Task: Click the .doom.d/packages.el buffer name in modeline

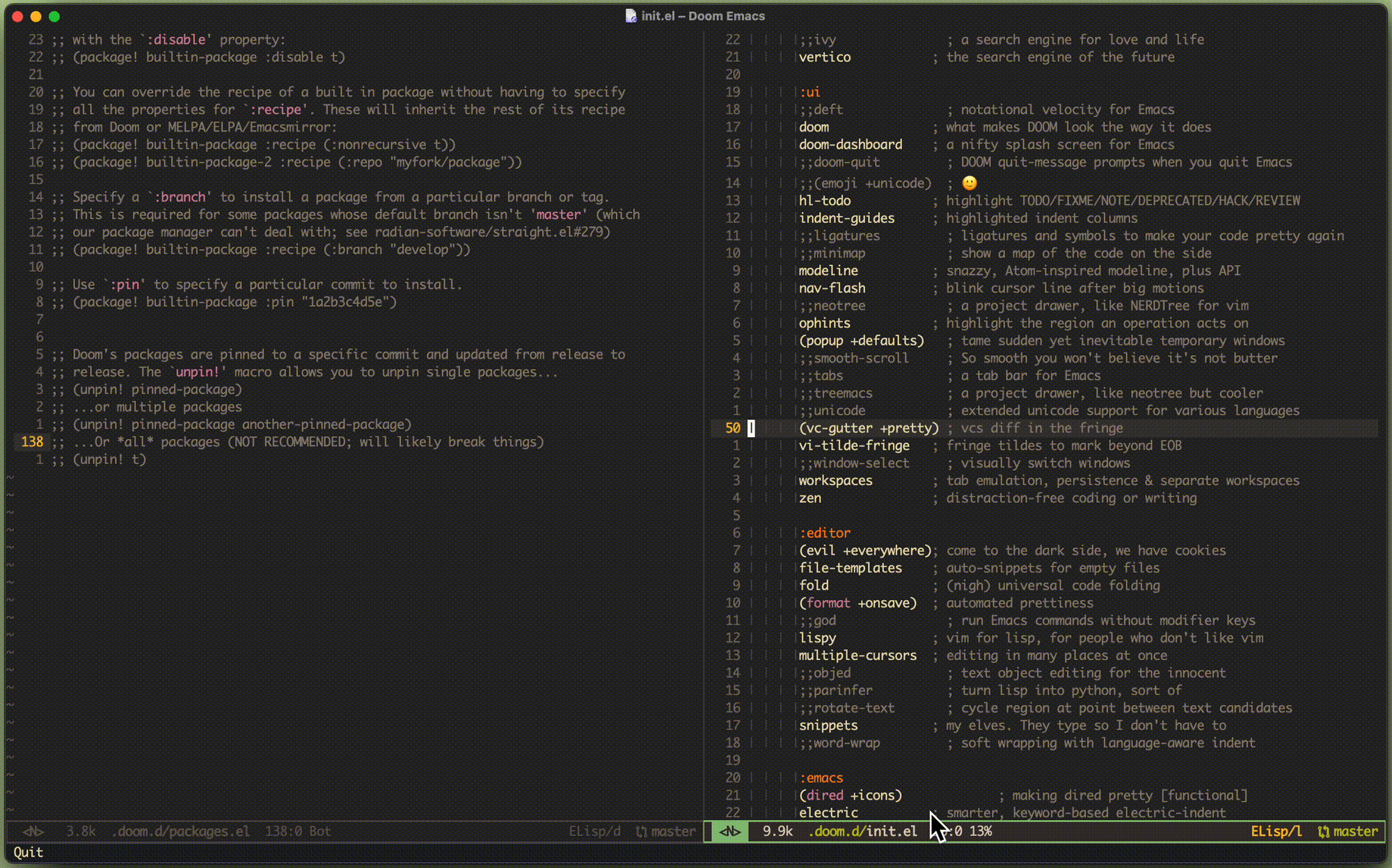Action: [x=180, y=831]
